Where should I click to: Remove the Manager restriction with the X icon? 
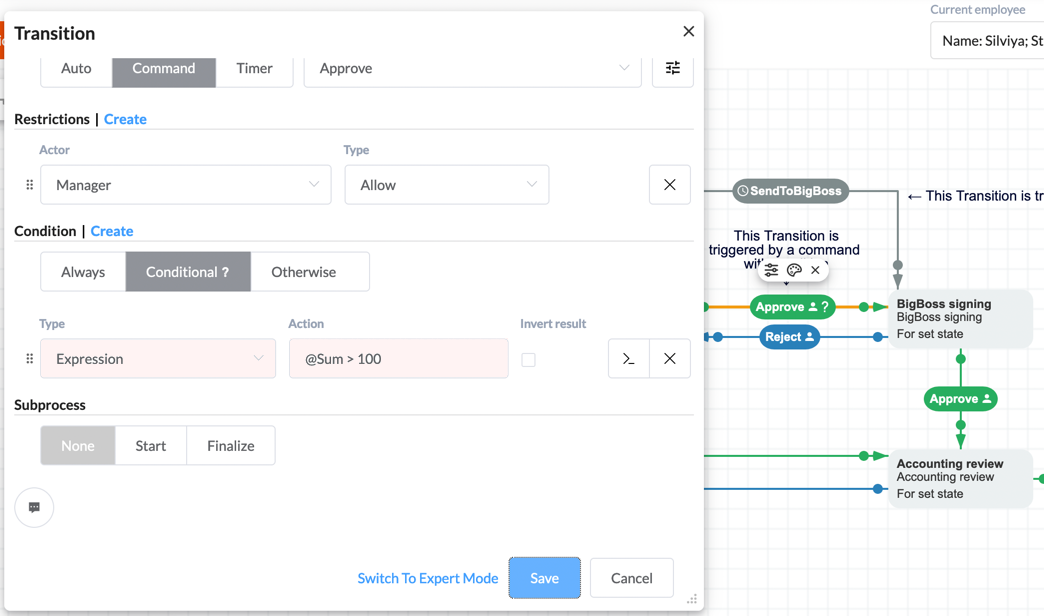click(669, 184)
